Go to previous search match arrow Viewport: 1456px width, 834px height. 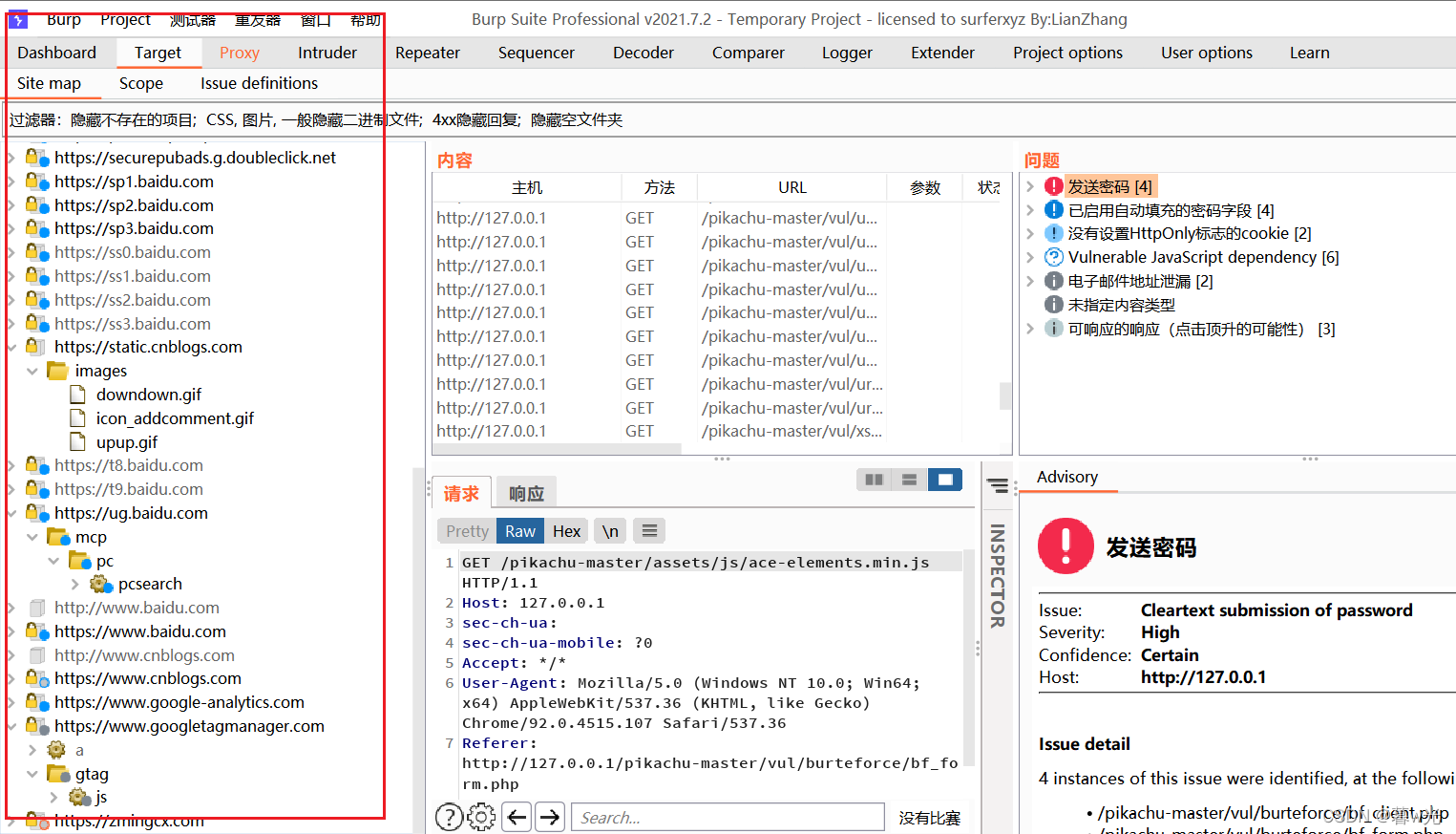coord(517,817)
